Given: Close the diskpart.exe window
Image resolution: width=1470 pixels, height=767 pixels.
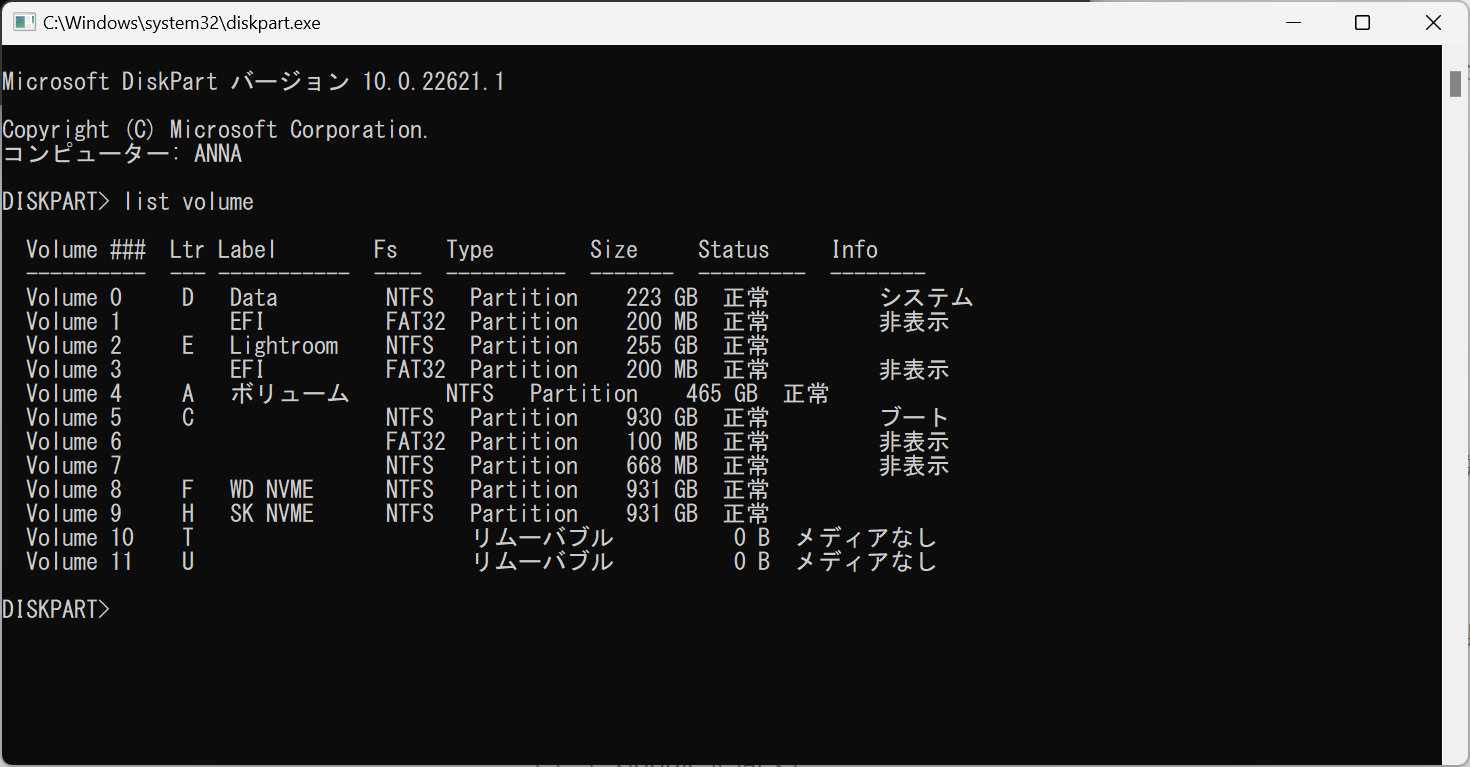Looking at the screenshot, I should coord(1432,22).
